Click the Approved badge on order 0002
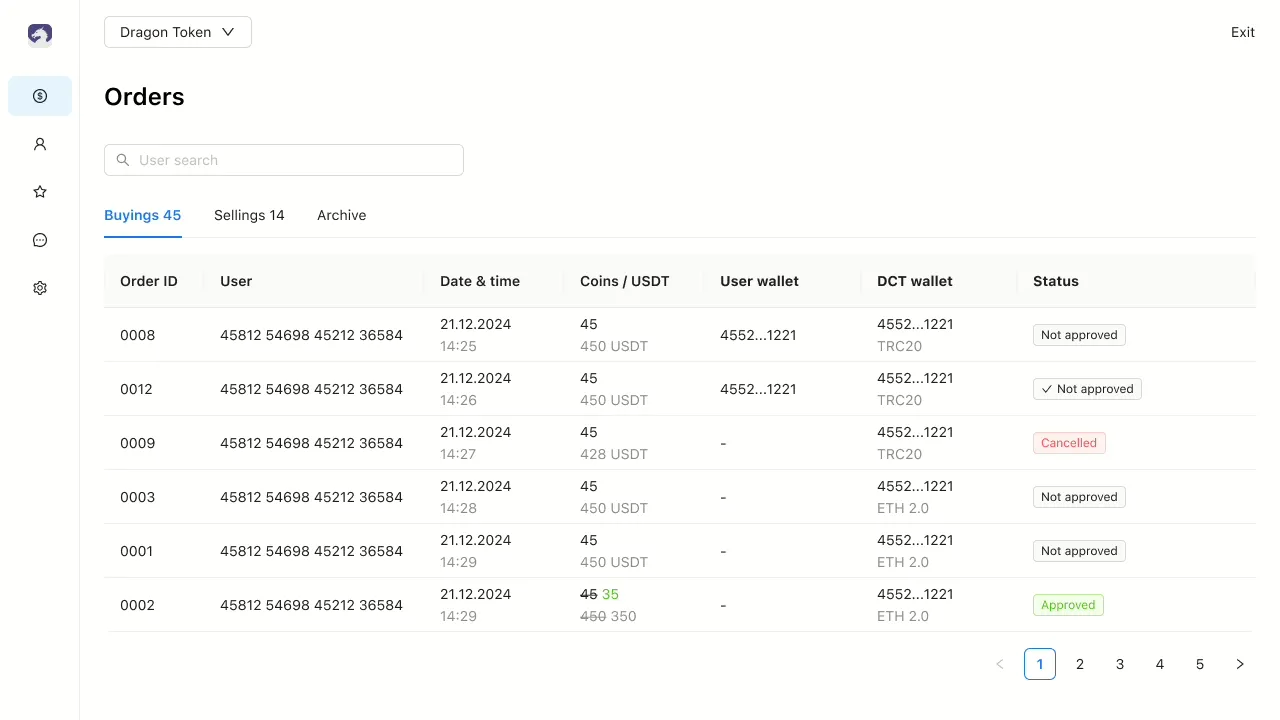This screenshot has width=1280, height=720. click(x=1068, y=605)
